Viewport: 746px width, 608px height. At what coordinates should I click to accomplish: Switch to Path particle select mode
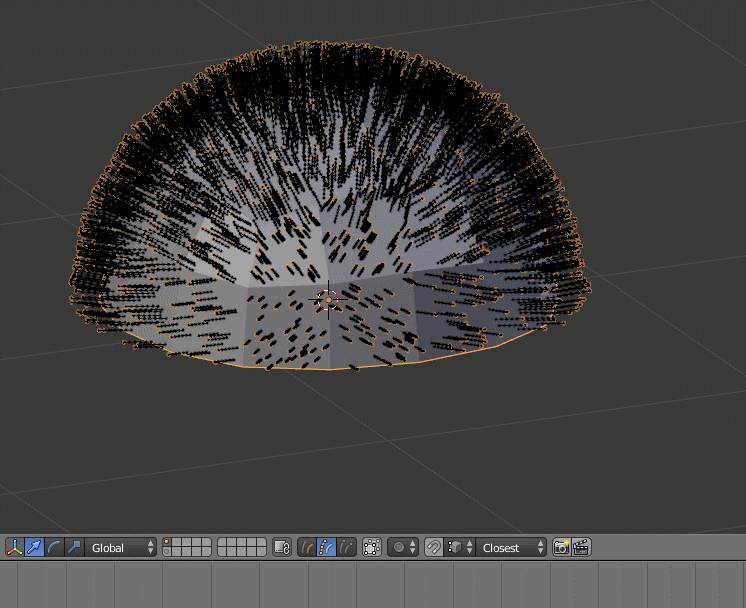click(307, 548)
